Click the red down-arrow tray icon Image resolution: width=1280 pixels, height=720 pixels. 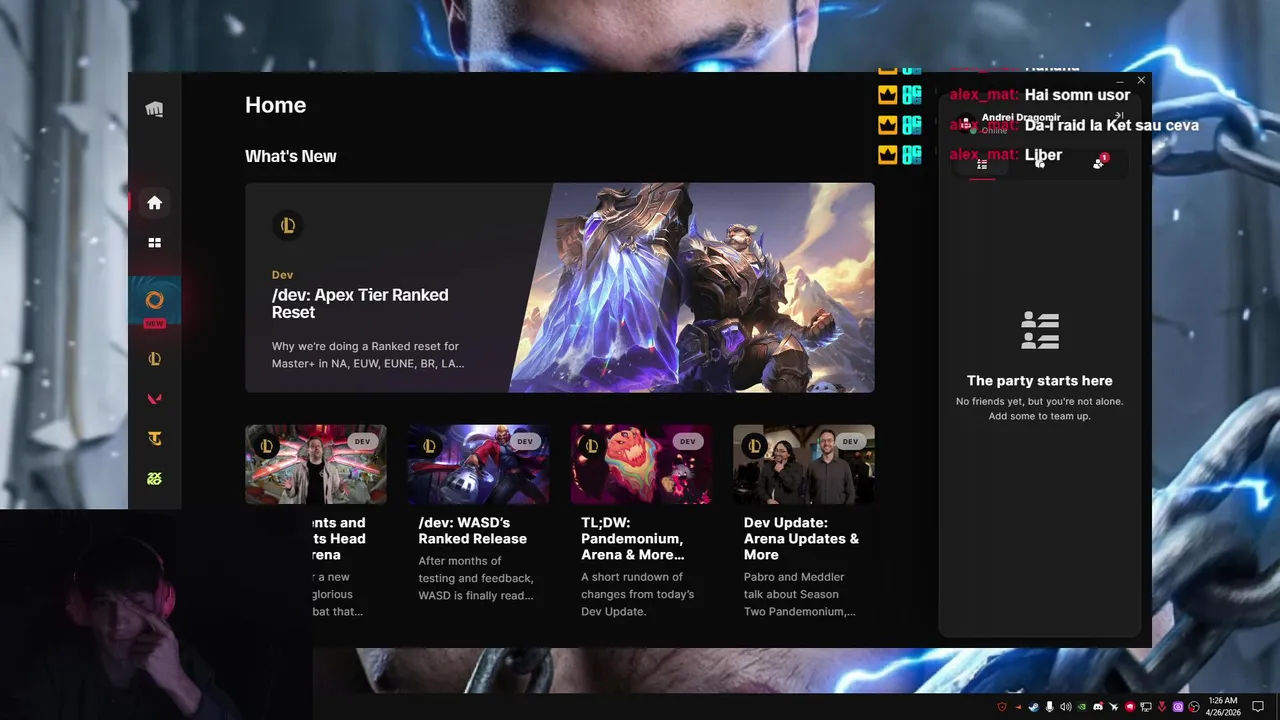coord(1162,707)
